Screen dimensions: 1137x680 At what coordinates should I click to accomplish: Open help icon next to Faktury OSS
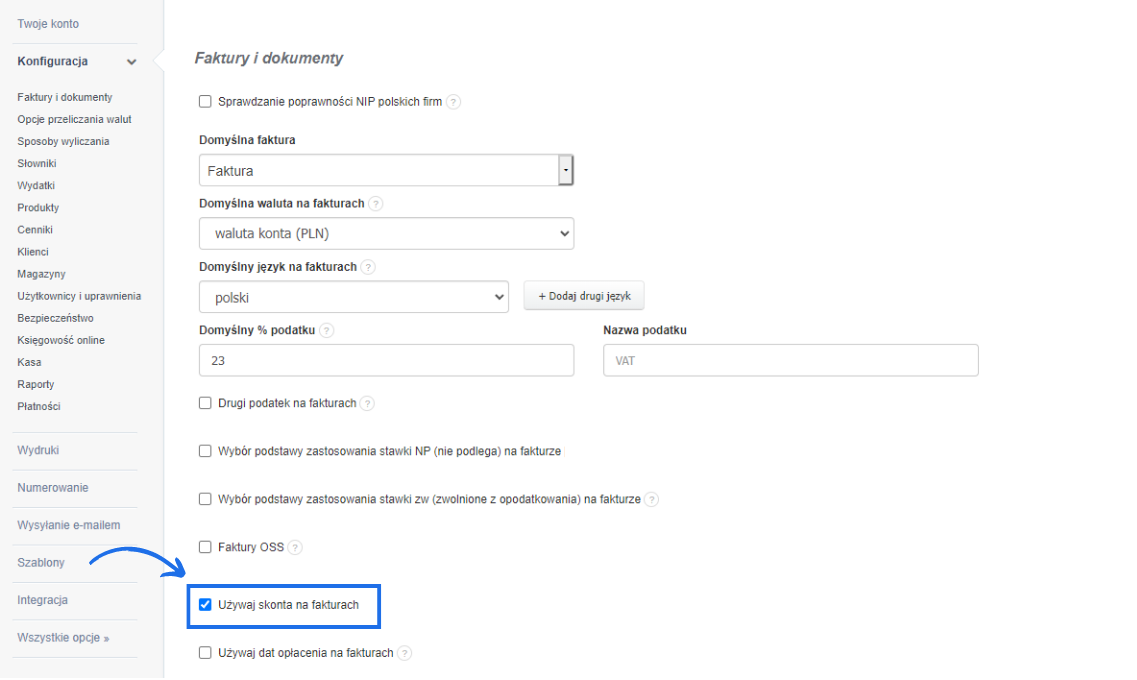coord(295,547)
